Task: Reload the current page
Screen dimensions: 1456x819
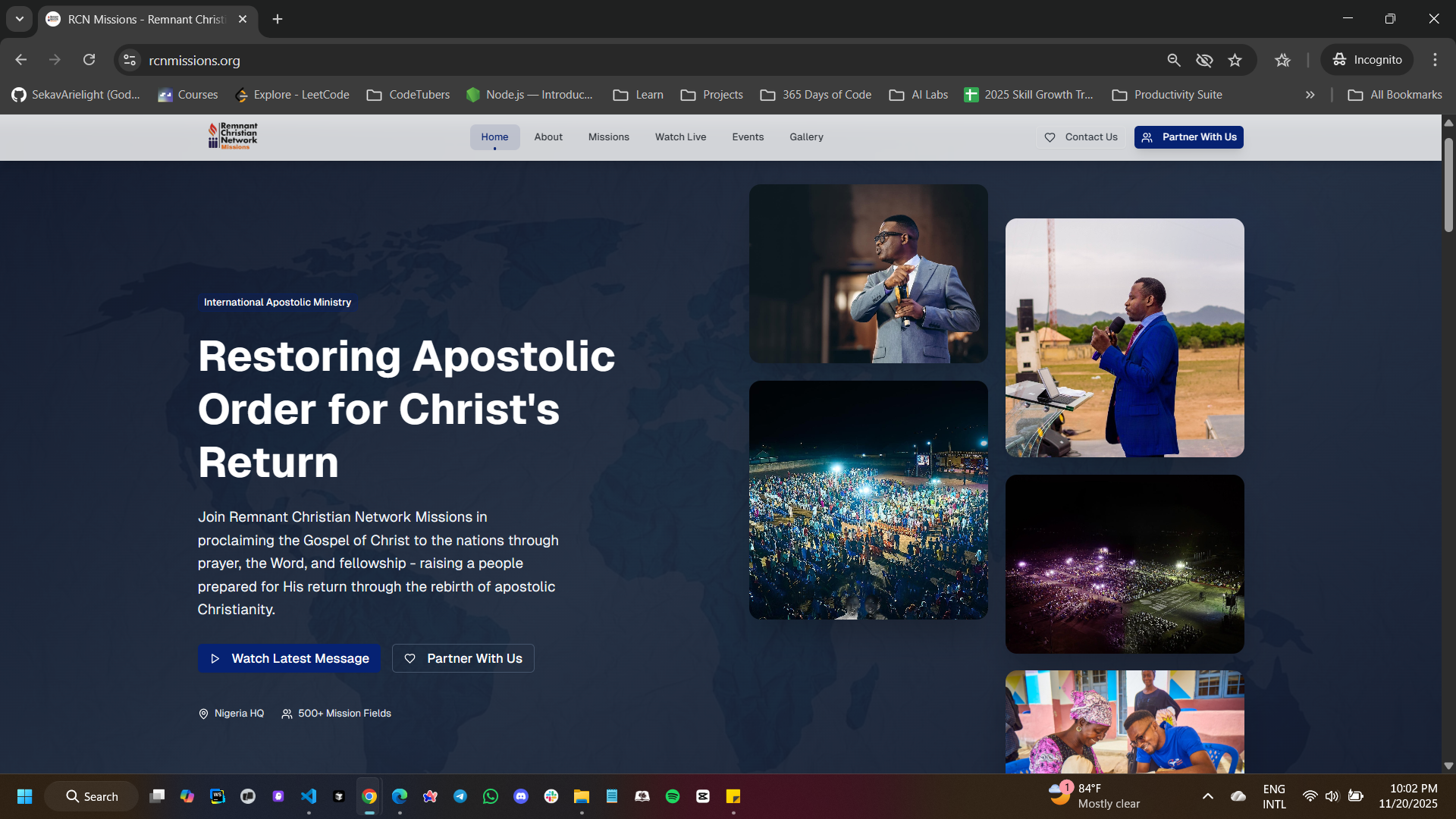Action: tap(89, 60)
